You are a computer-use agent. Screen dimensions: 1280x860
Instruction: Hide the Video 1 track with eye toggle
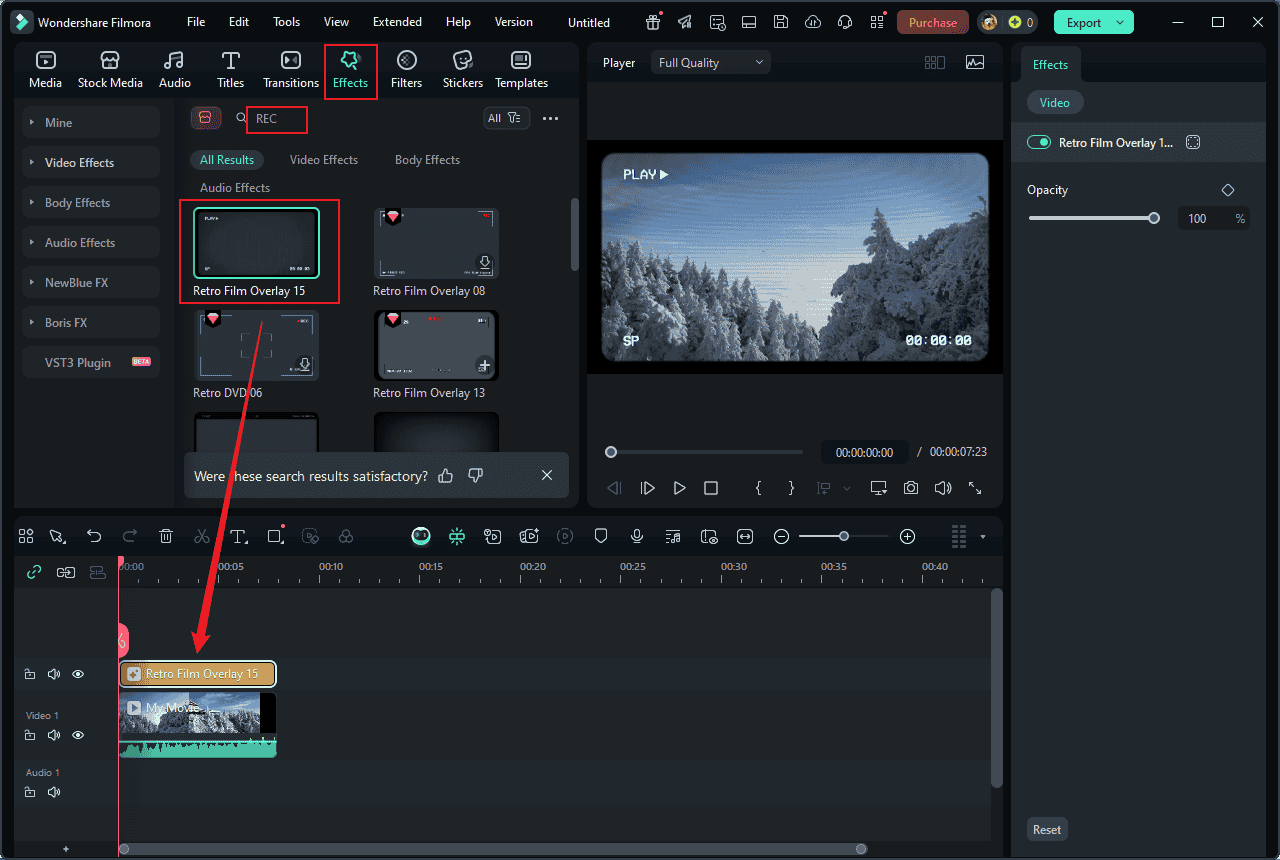coord(77,734)
